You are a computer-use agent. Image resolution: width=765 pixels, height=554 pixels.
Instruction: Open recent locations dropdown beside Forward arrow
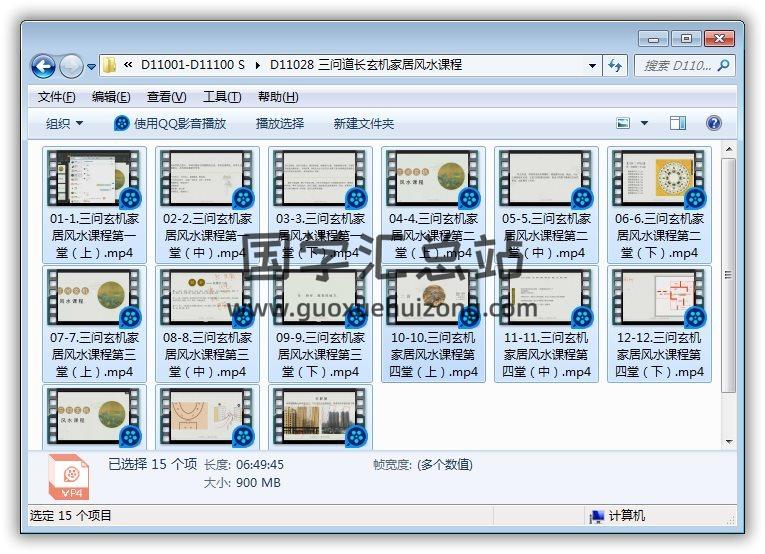coord(91,66)
